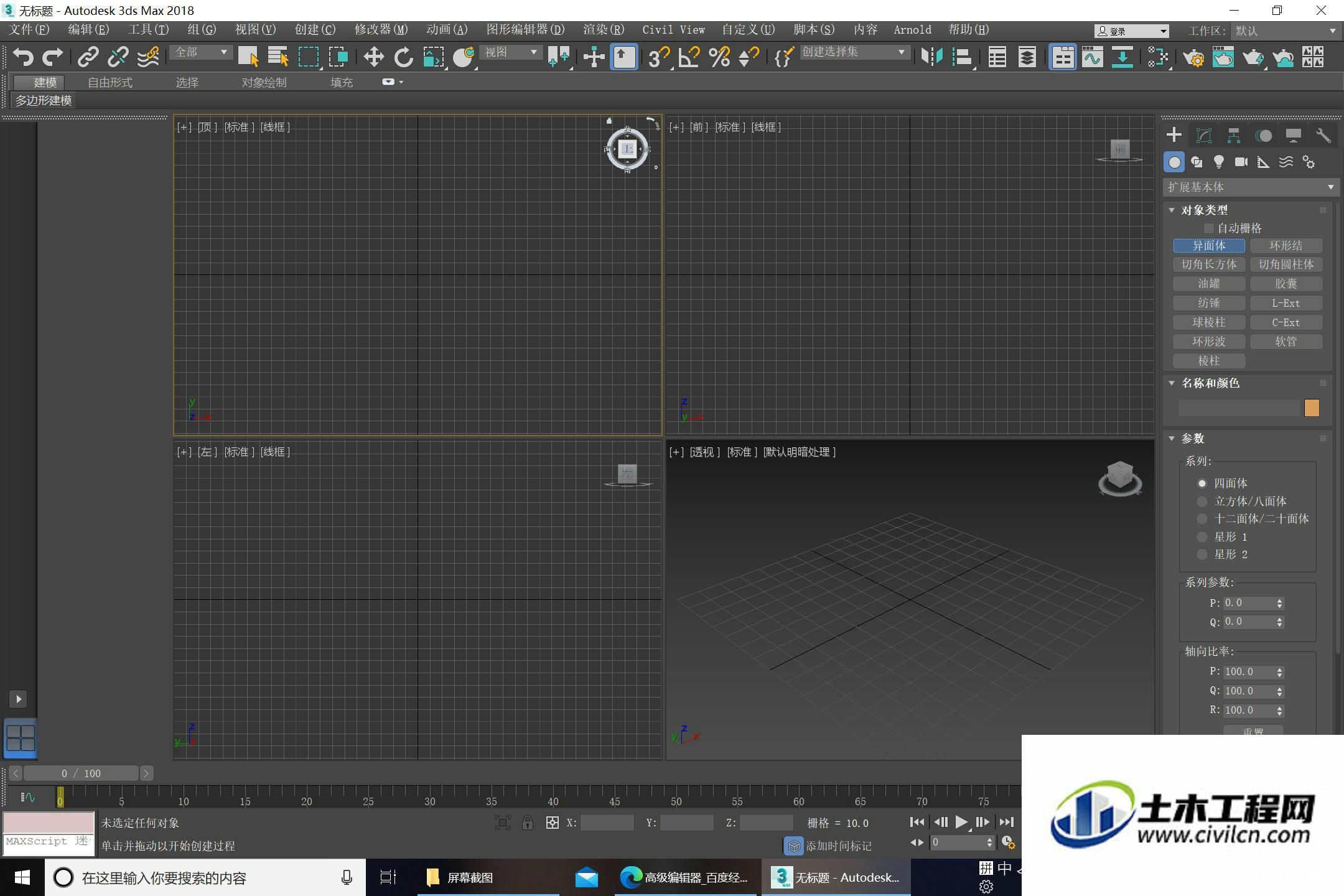
Task: Click the Play Animation button
Action: pyautogui.click(x=961, y=822)
